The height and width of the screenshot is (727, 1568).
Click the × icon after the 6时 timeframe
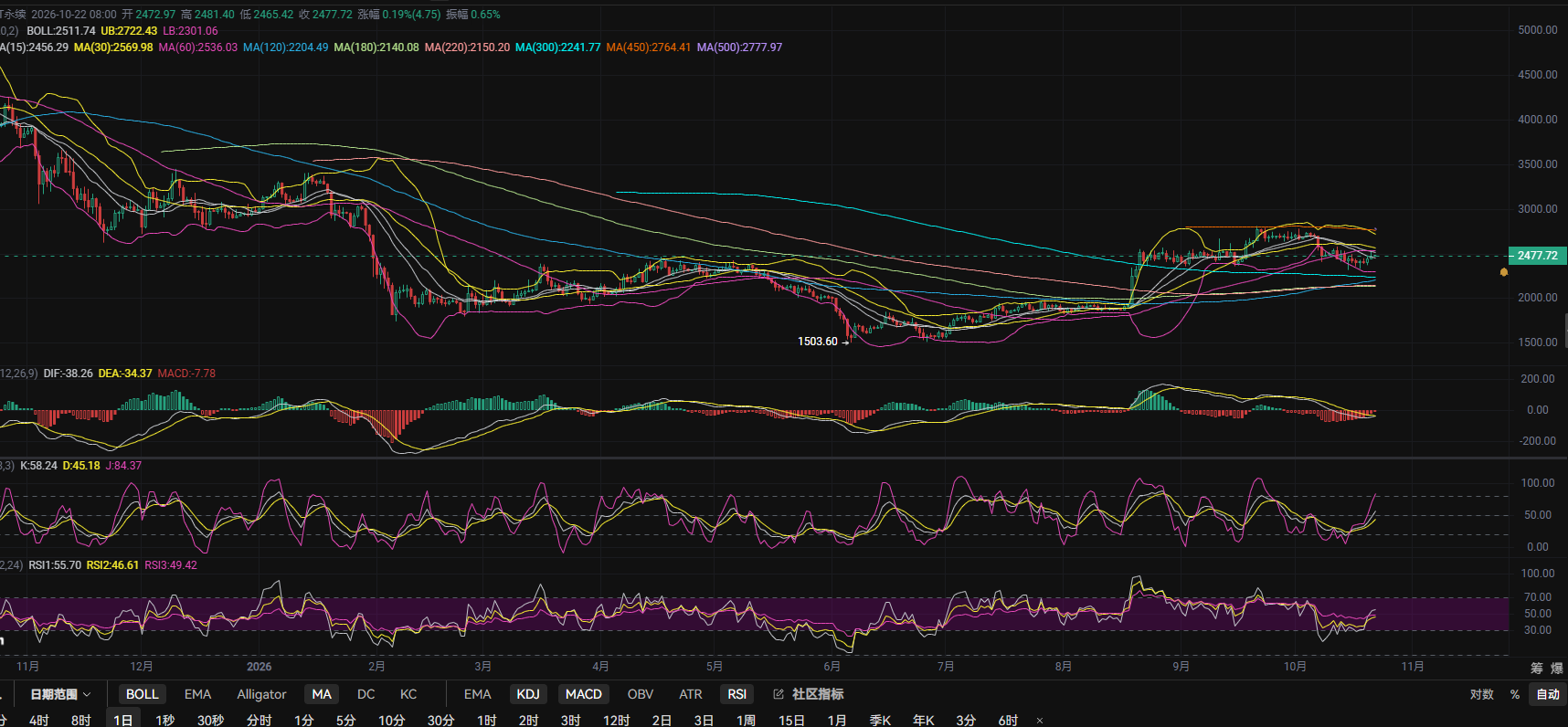1040,721
